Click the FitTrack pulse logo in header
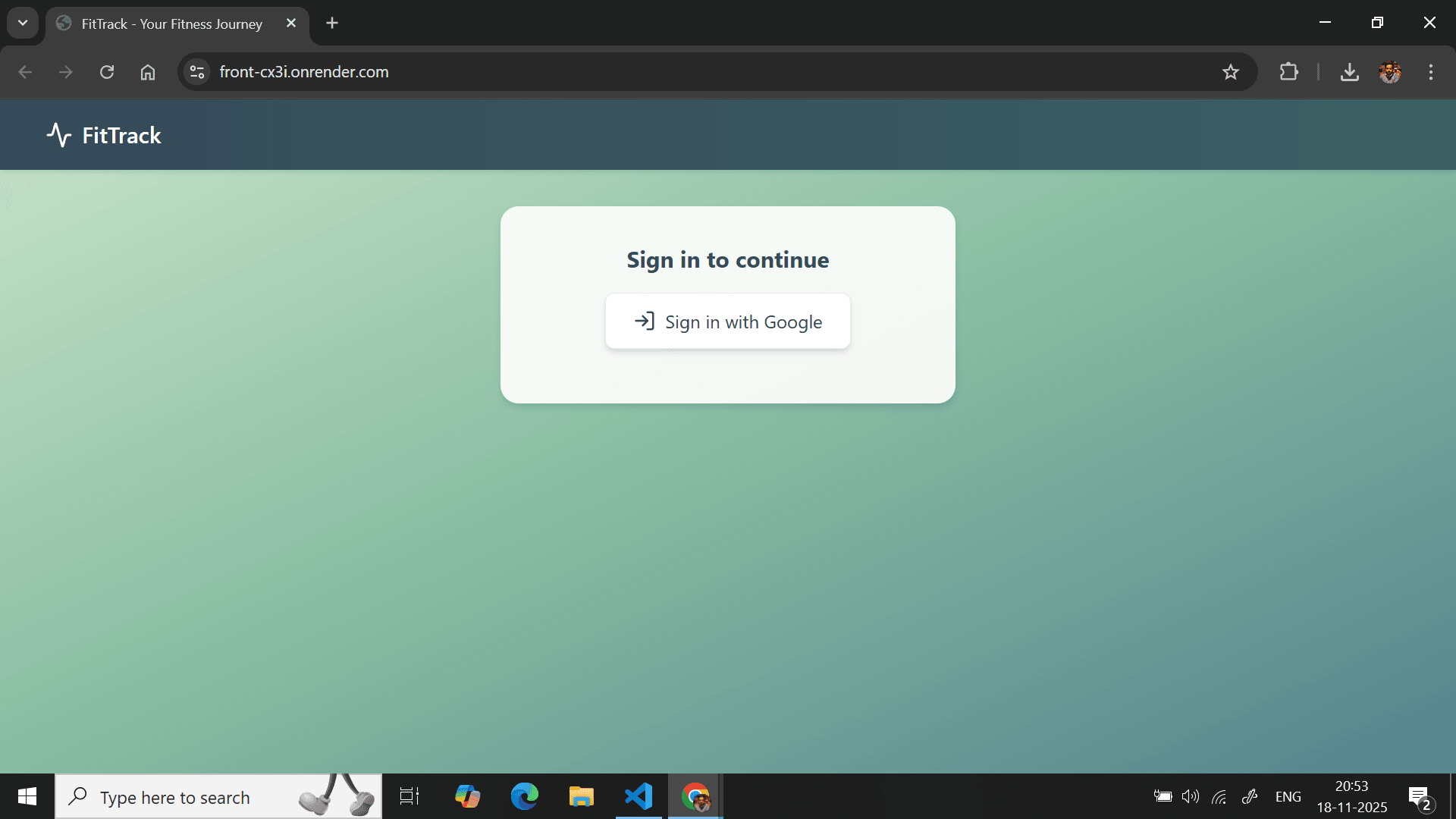 tap(59, 134)
